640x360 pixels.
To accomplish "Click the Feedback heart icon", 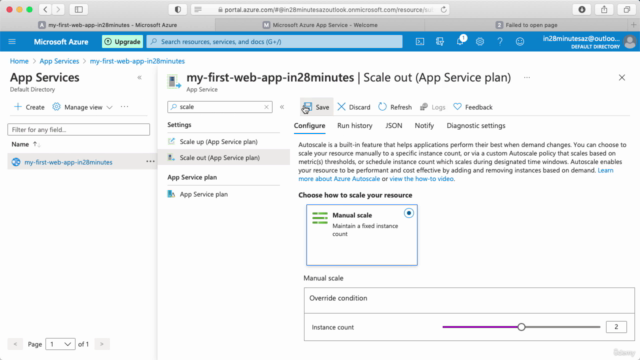I will pyautogui.click(x=457, y=107).
